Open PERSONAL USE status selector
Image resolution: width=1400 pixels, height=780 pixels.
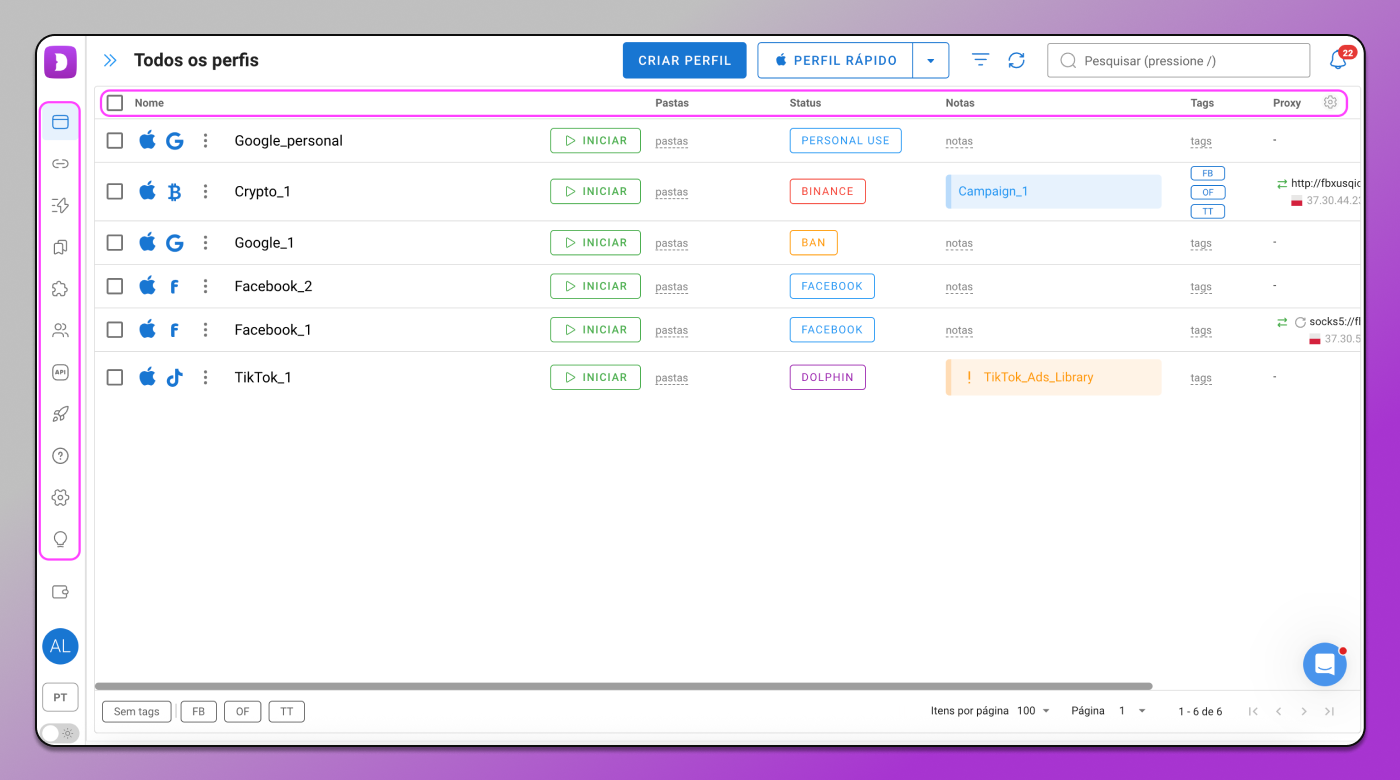click(845, 141)
